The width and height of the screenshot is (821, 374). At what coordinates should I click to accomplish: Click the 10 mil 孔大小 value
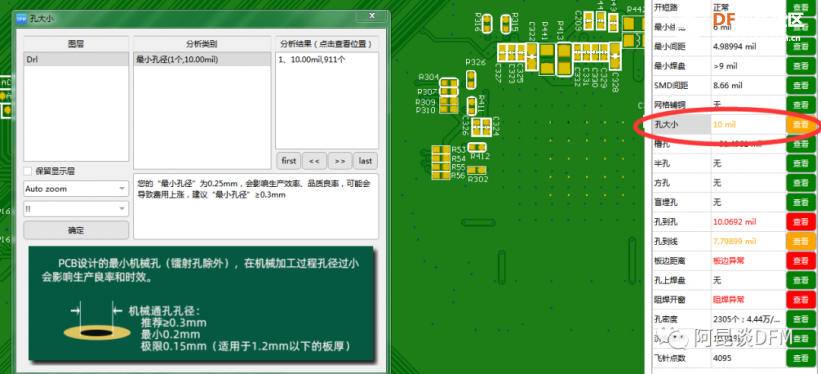click(724, 124)
